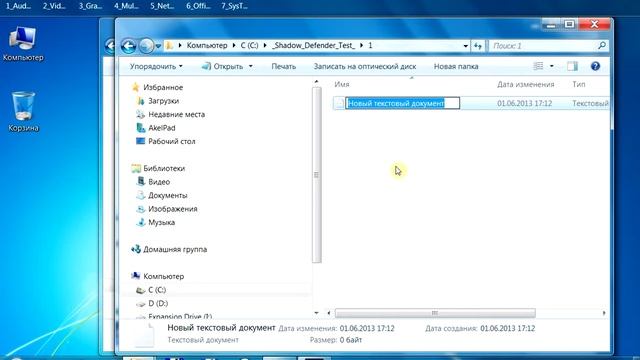Open Недавние места in the sidebar
The image size is (640, 360).
coord(176,114)
